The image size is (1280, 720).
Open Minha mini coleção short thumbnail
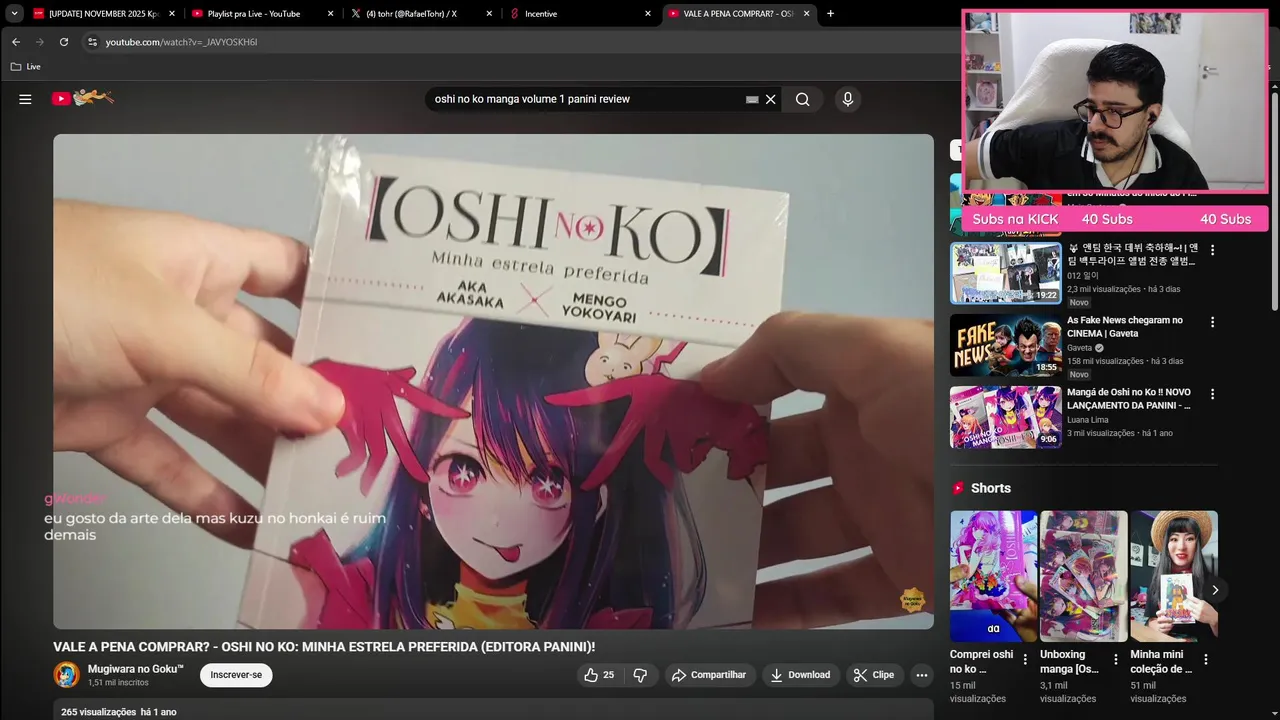pyautogui.click(x=1174, y=576)
